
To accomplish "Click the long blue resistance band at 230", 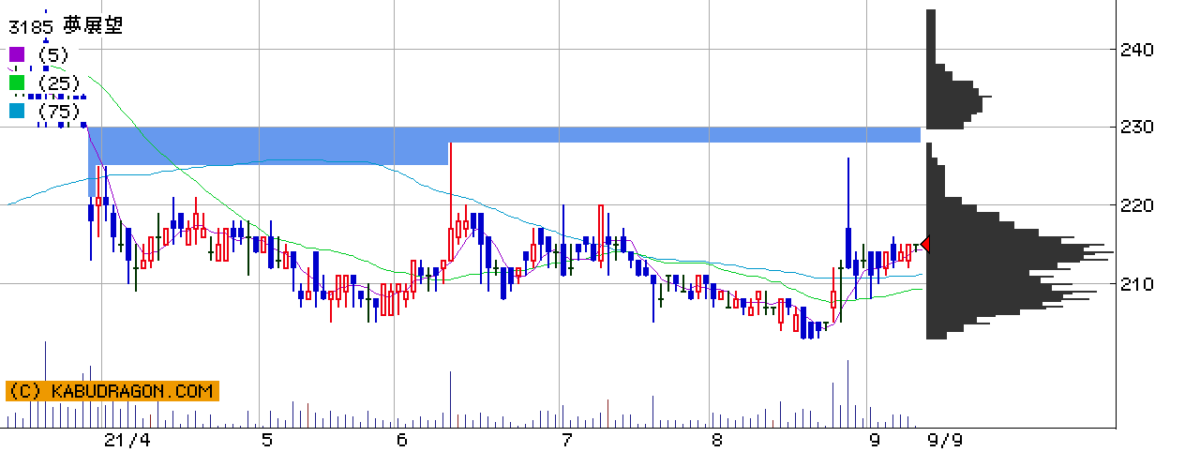I will 505,134.
